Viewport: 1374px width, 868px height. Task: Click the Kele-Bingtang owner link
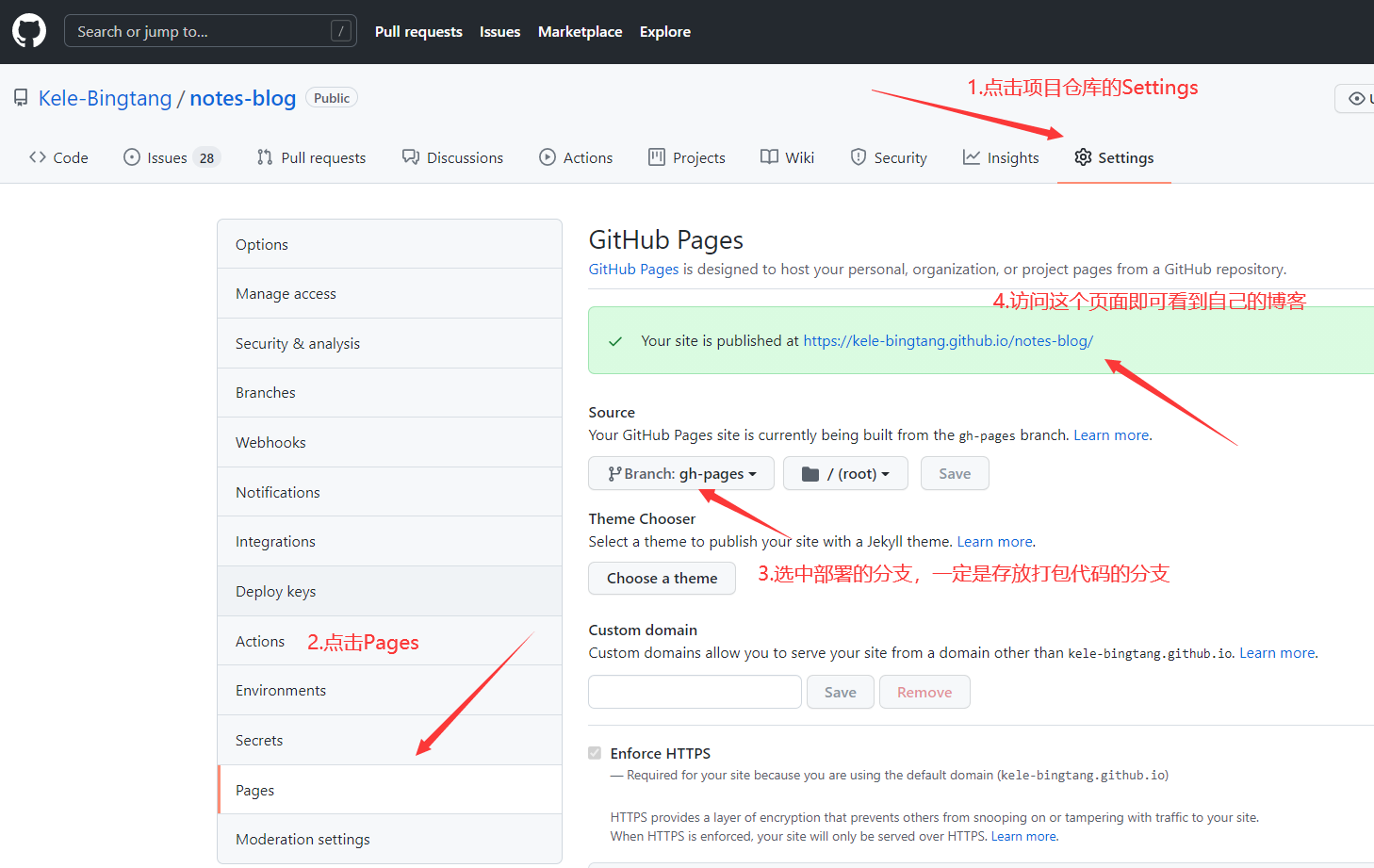pos(105,98)
